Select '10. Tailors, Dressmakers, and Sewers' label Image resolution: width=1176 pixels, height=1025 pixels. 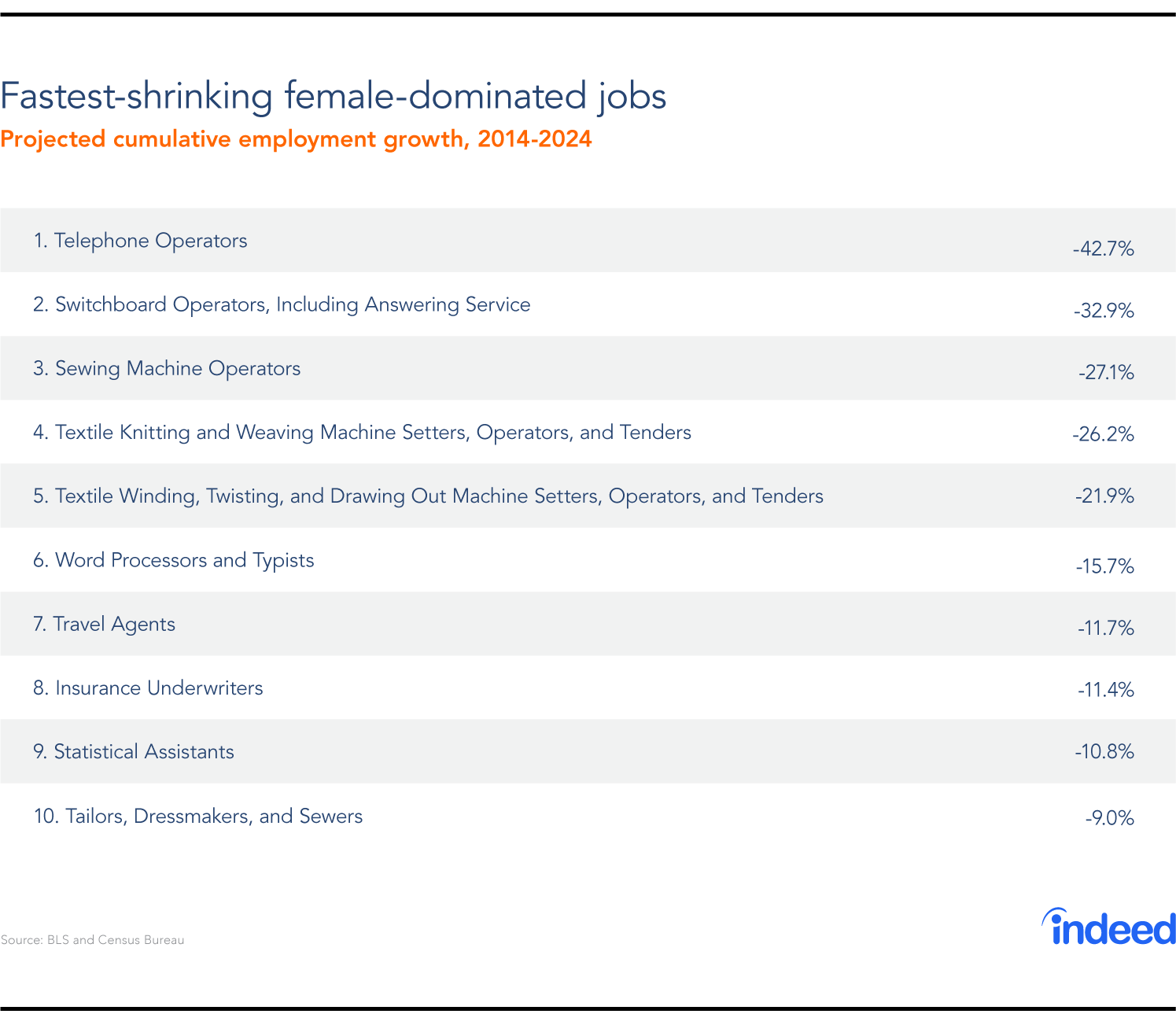pos(198,817)
